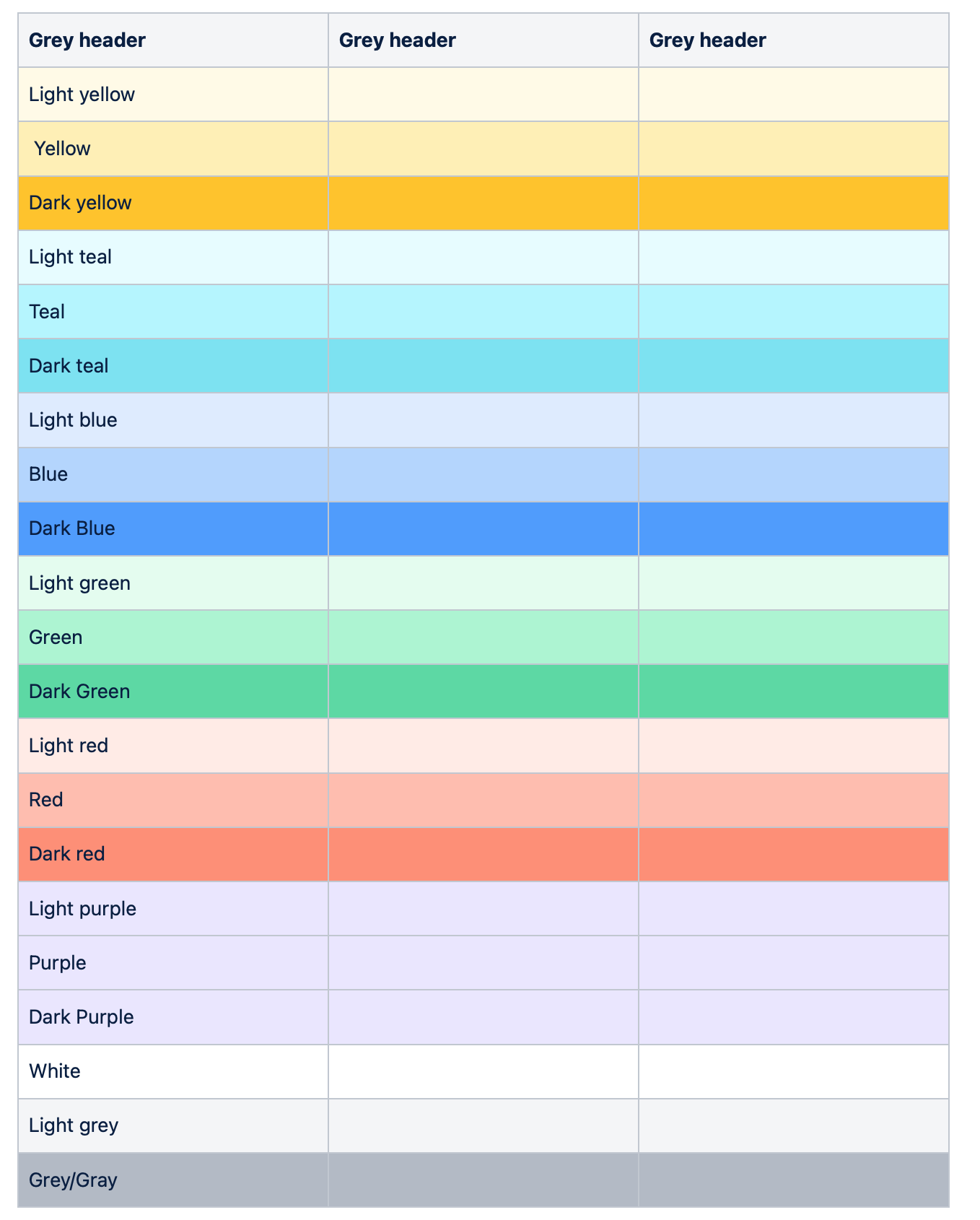Click the rightmost Grey header cell
Image resolution: width=980 pixels, height=1220 pixels.
(x=793, y=40)
